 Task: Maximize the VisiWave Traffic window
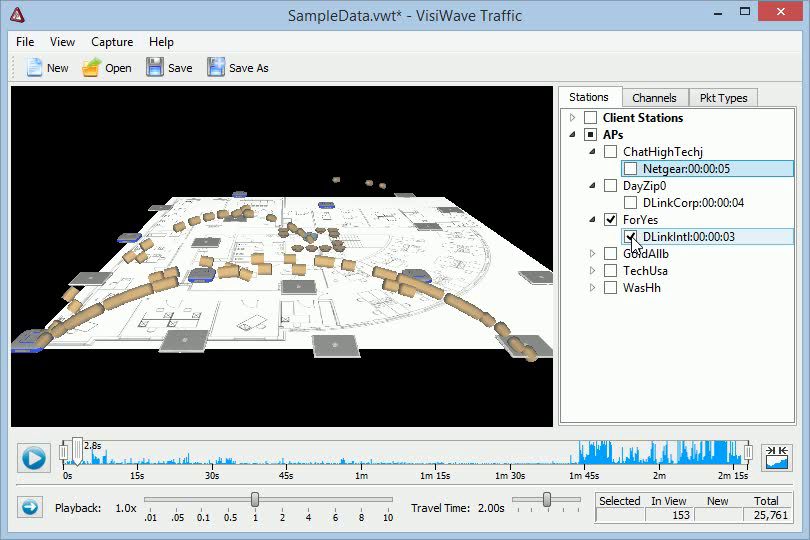coord(744,12)
